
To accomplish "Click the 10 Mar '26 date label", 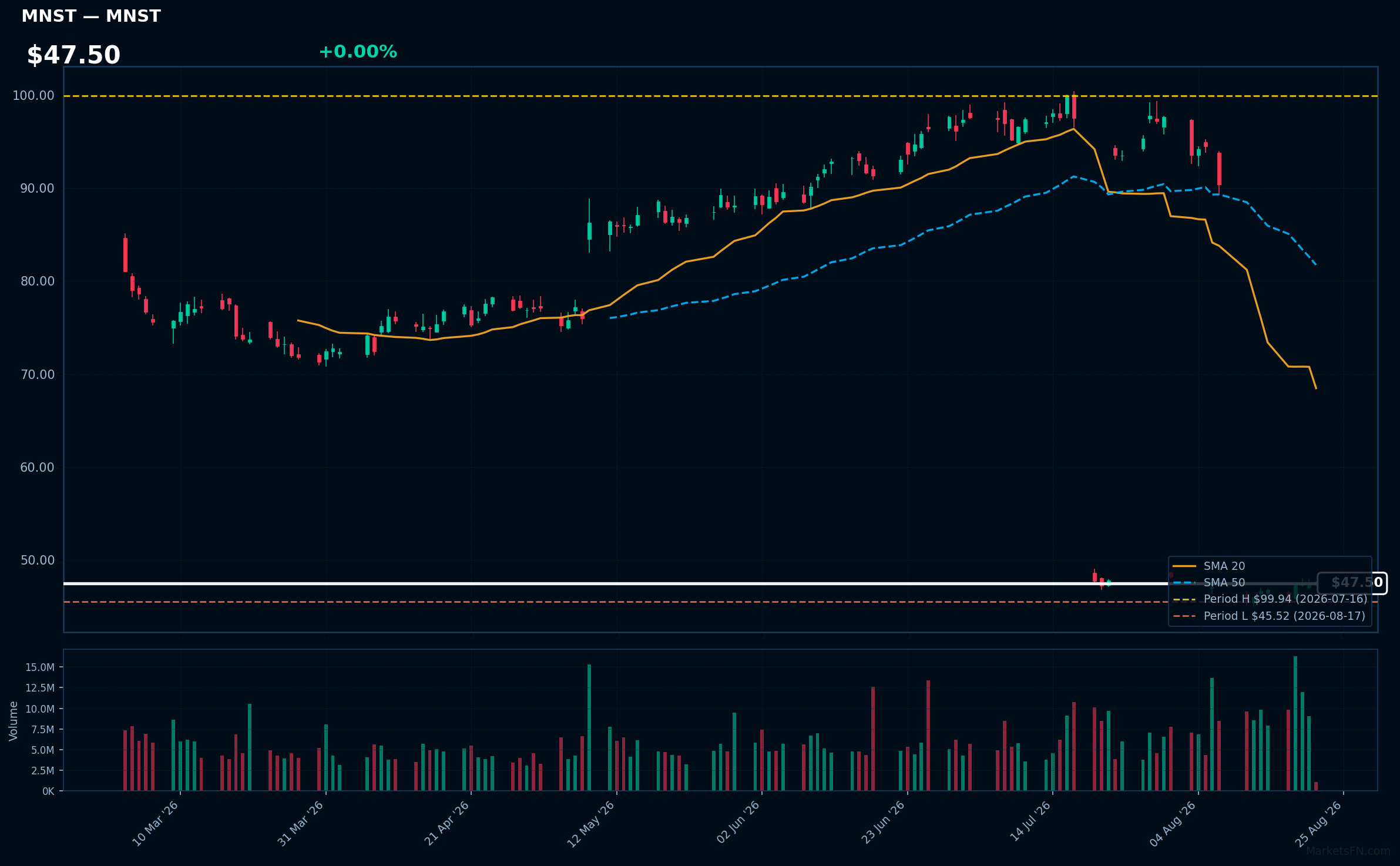I will pos(155,824).
